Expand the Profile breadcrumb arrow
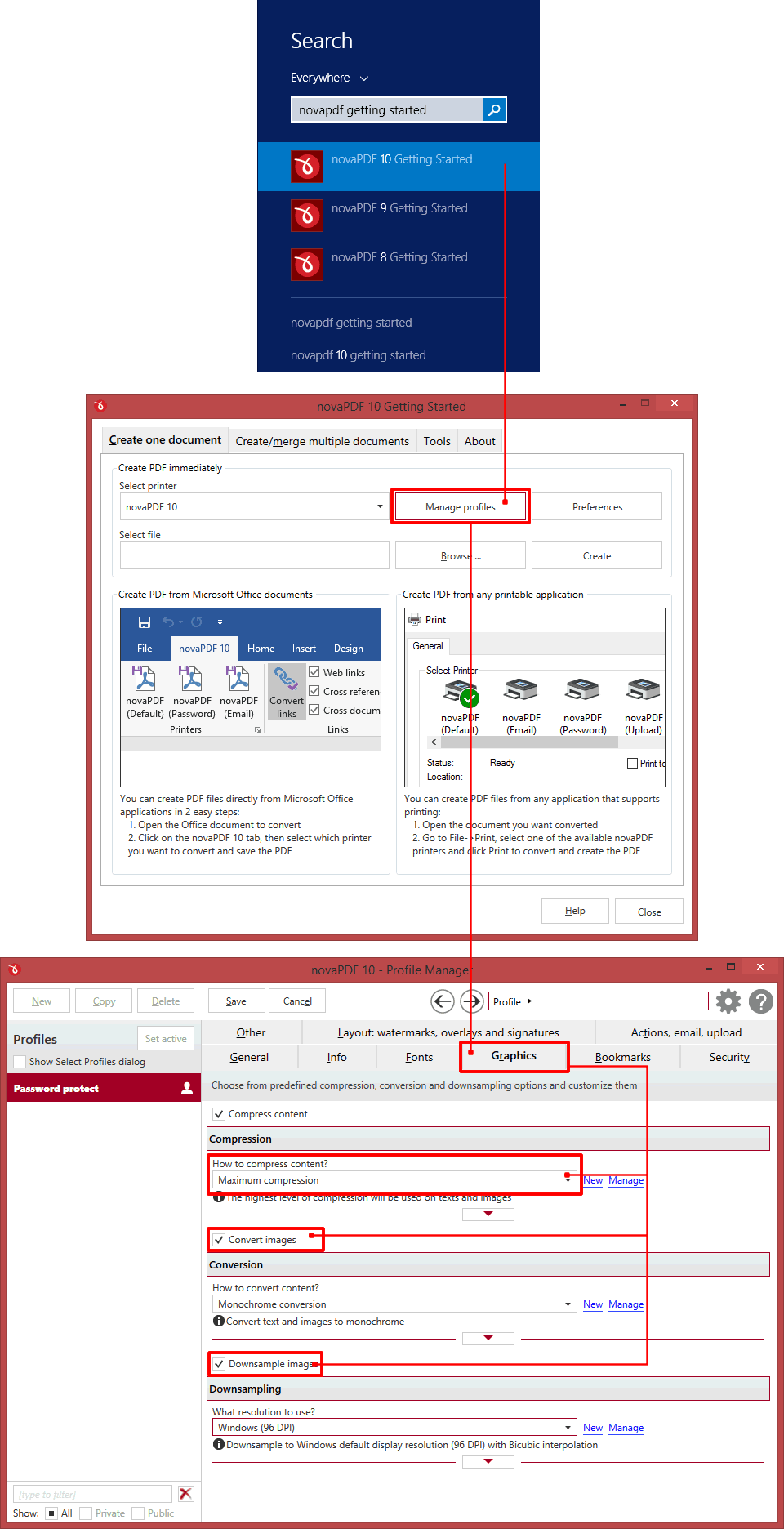Screen dimensions: 784x1529 (x=529, y=1001)
